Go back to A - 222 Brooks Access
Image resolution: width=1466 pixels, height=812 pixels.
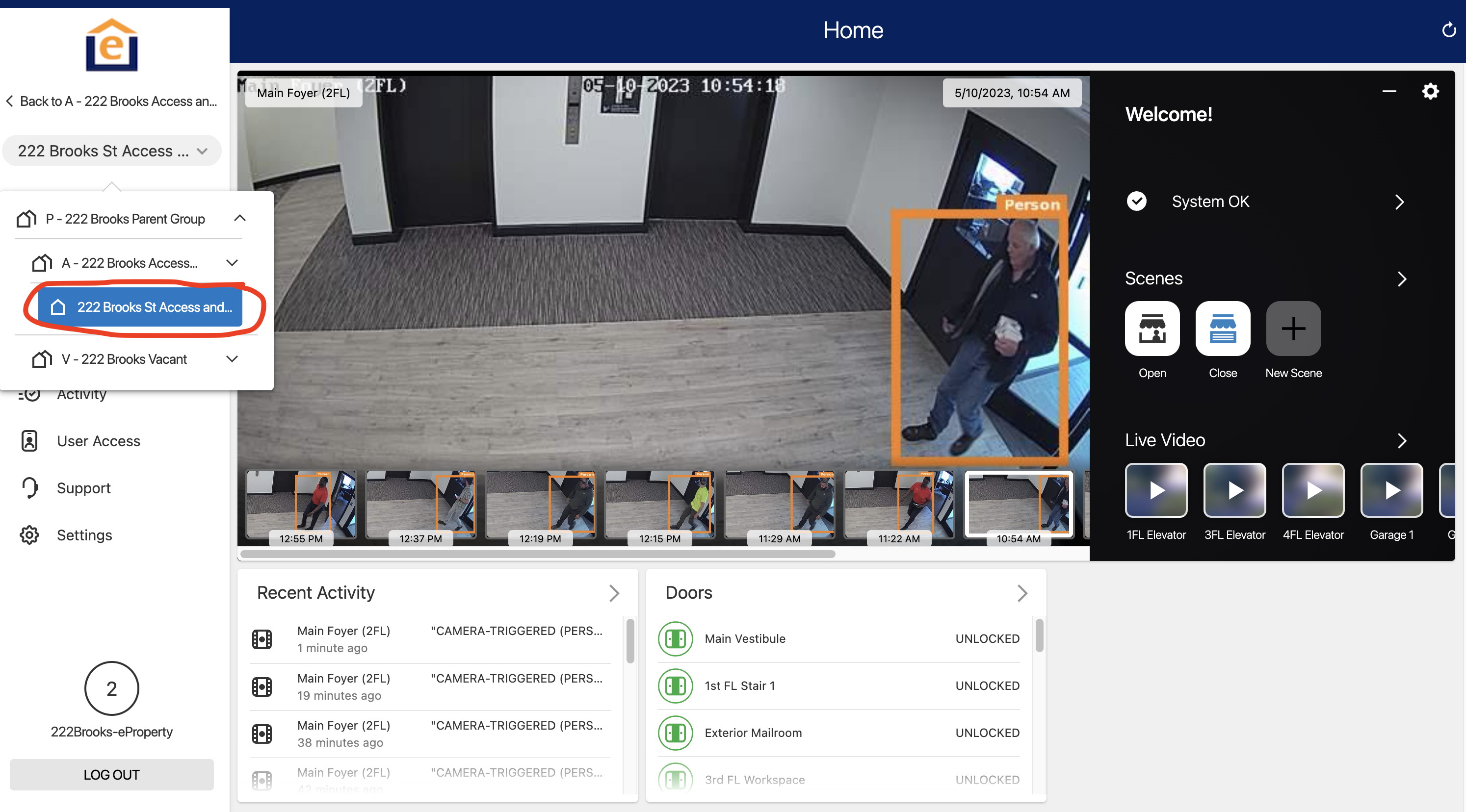(111, 101)
